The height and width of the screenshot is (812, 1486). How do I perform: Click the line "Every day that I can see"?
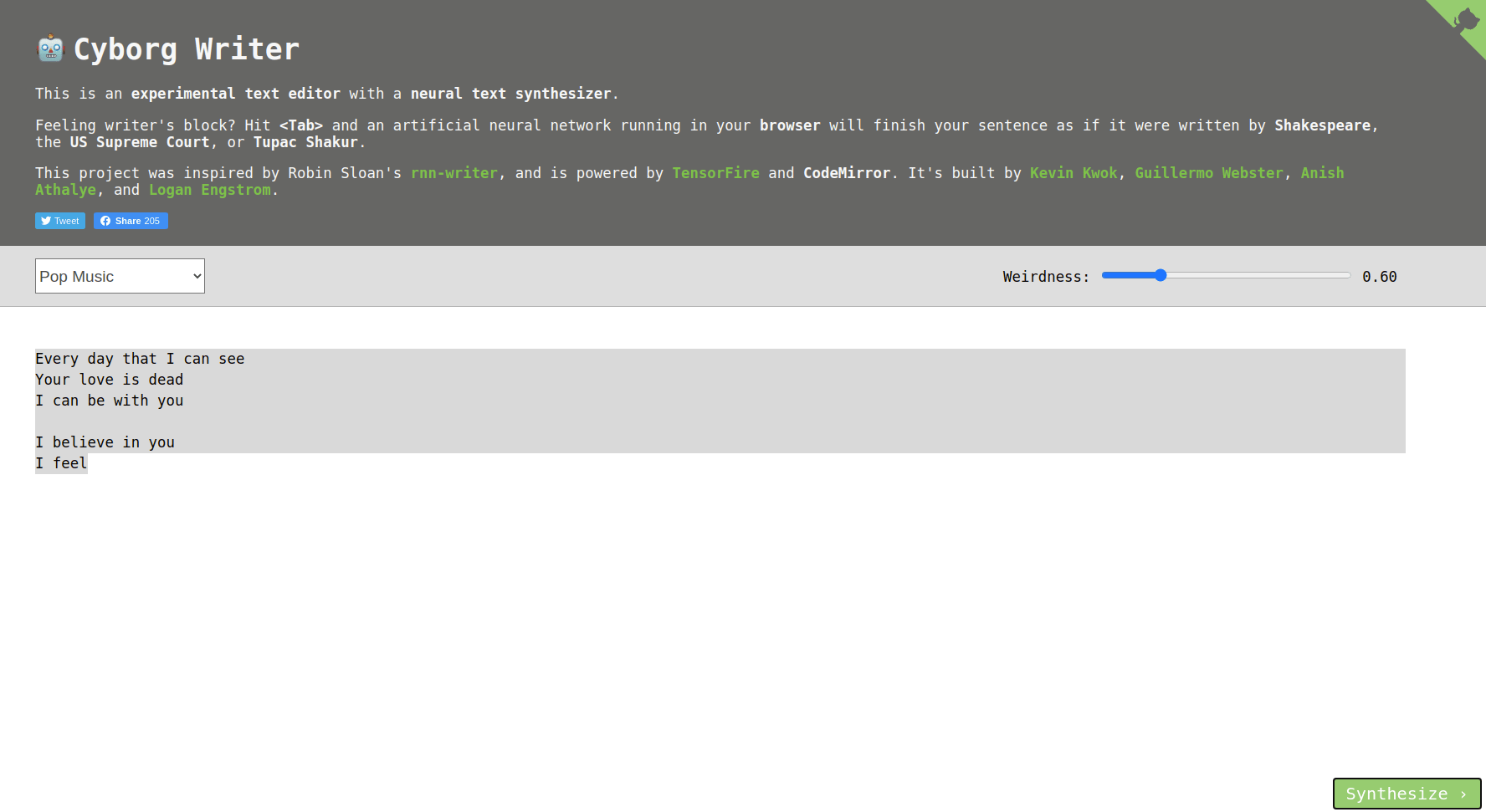click(140, 359)
